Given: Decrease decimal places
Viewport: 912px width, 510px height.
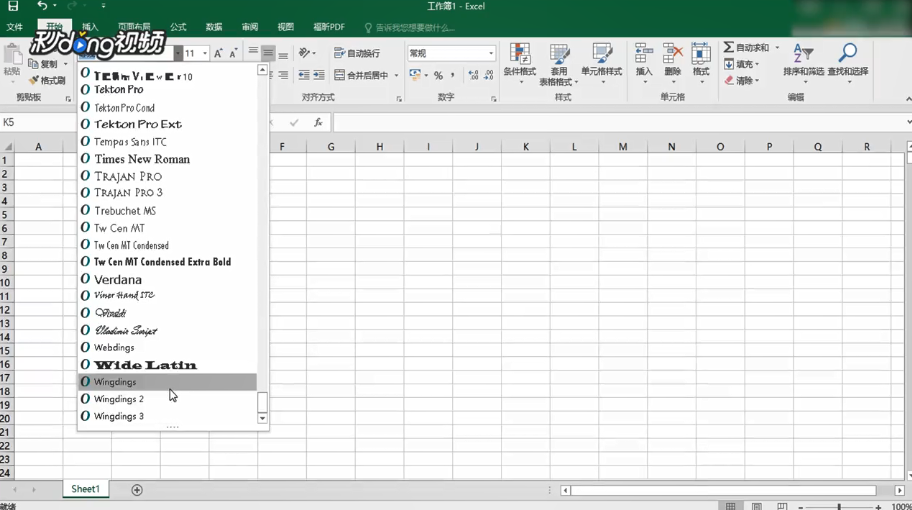Looking at the screenshot, I should (489, 75).
